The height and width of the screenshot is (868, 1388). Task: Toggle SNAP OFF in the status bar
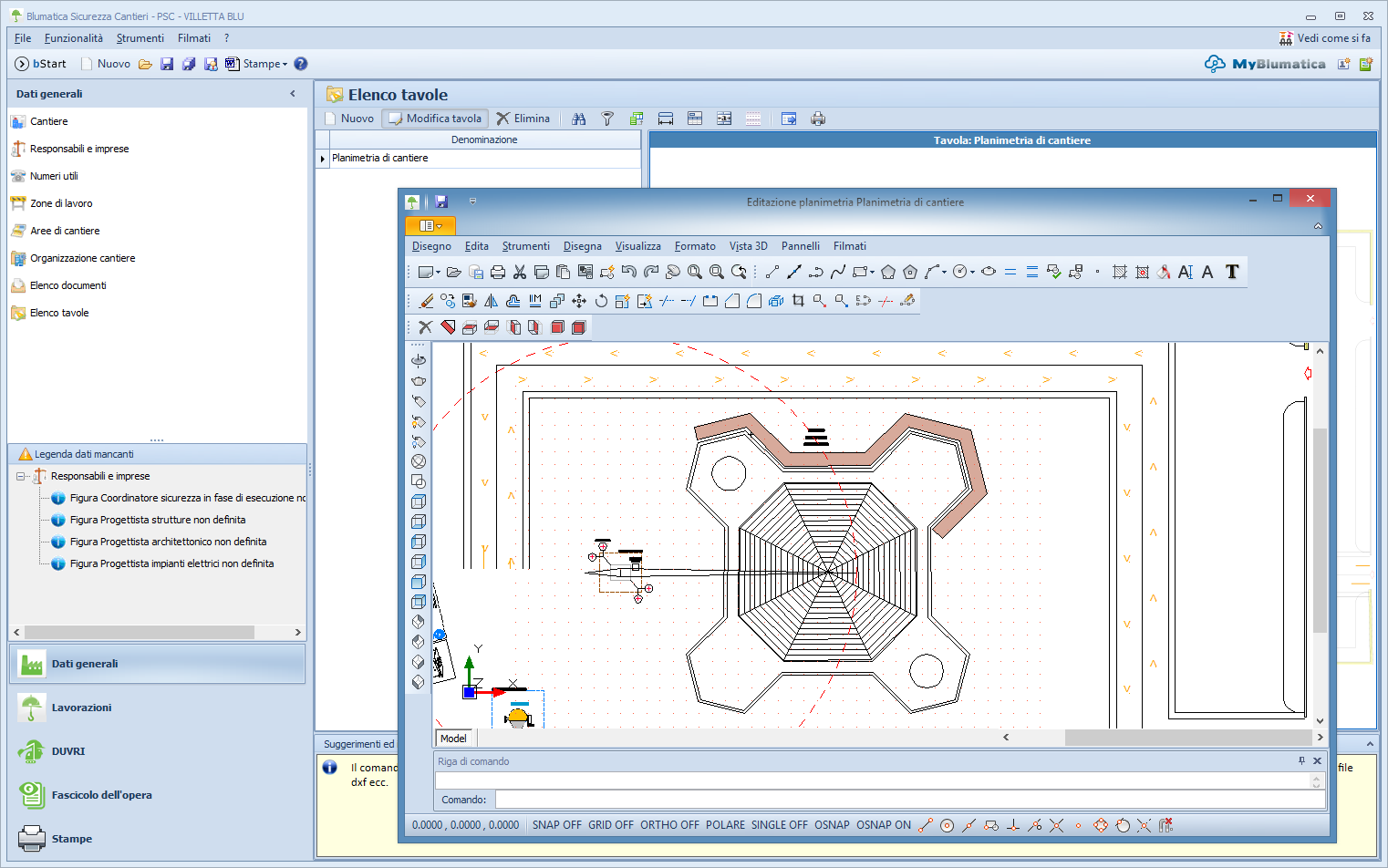point(556,825)
